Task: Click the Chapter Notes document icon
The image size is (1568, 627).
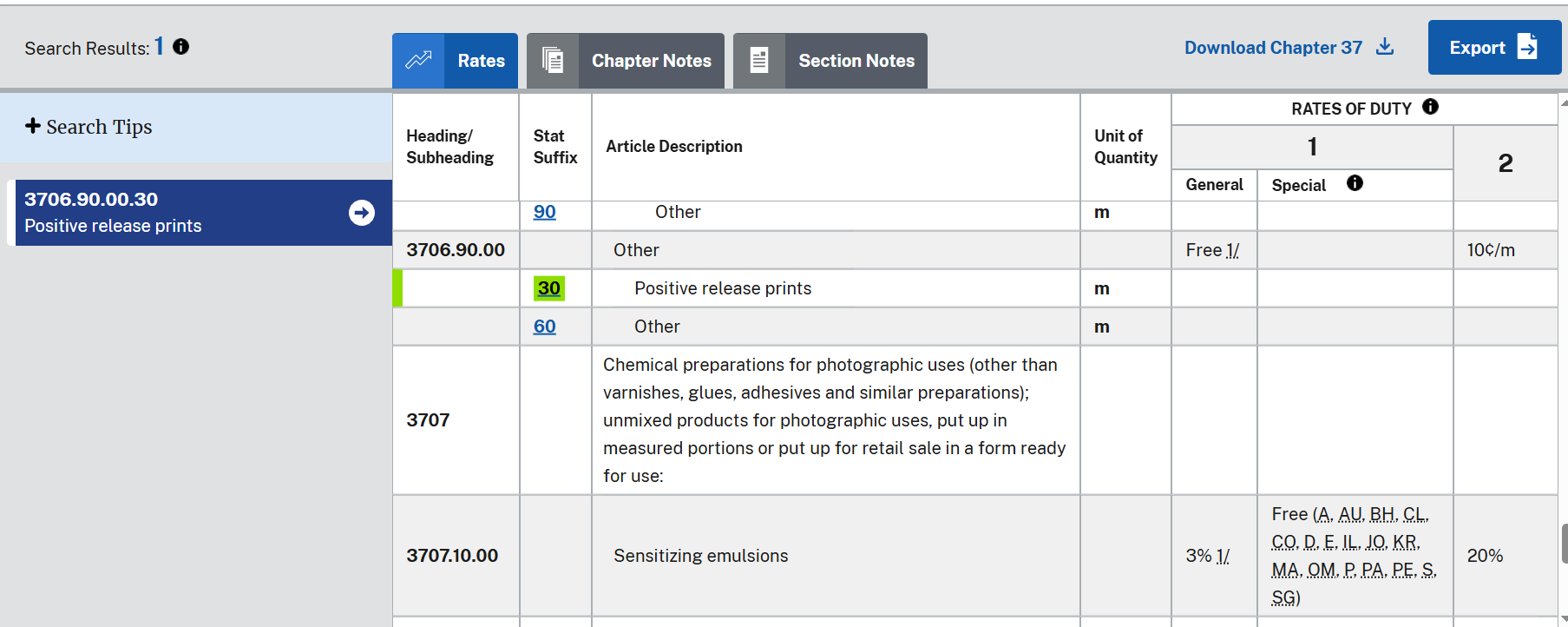Action: tap(553, 61)
